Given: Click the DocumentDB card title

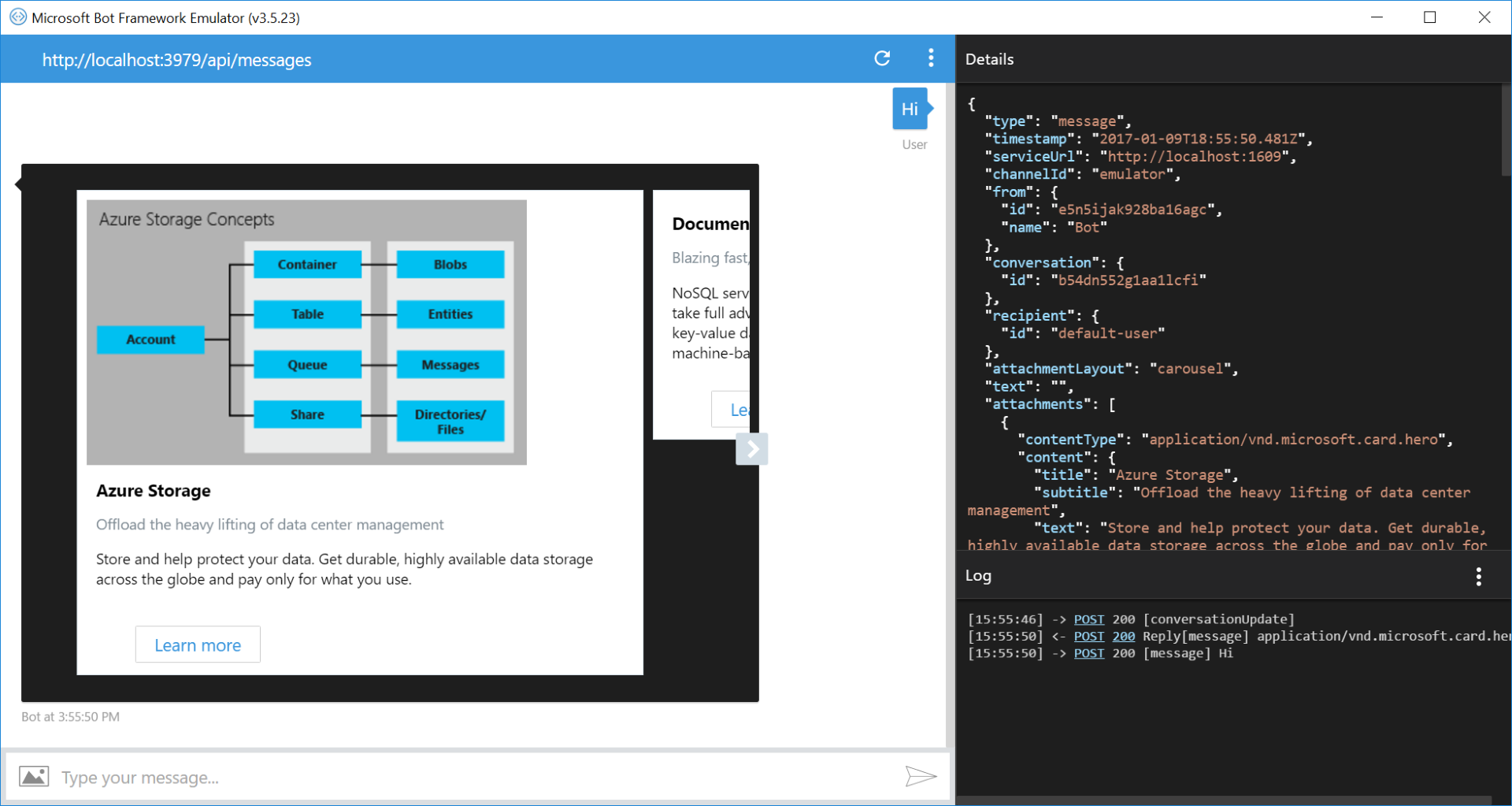Looking at the screenshot, I should tap(710, 224).
